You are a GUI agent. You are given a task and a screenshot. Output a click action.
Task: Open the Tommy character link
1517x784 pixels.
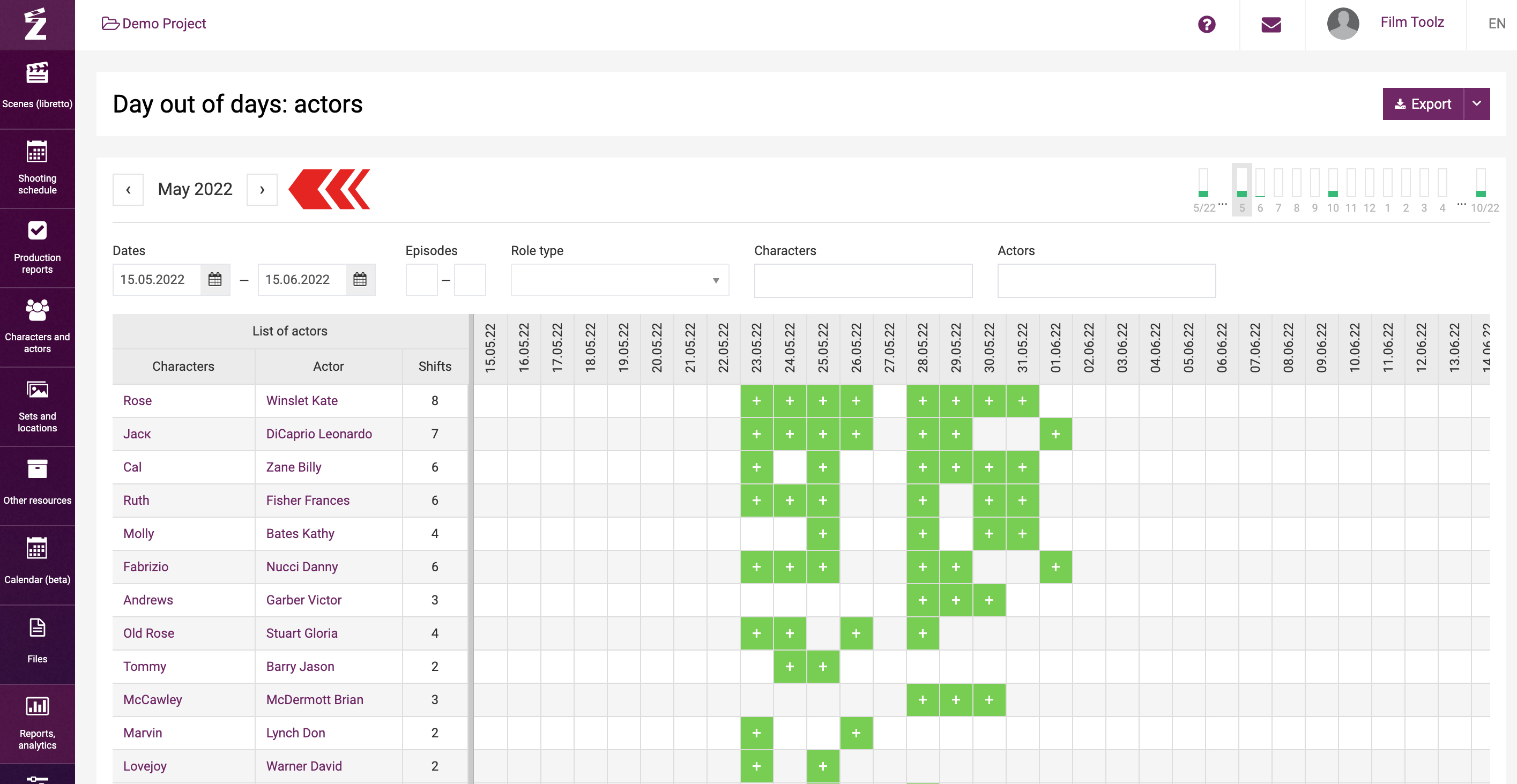coord(144,667)
